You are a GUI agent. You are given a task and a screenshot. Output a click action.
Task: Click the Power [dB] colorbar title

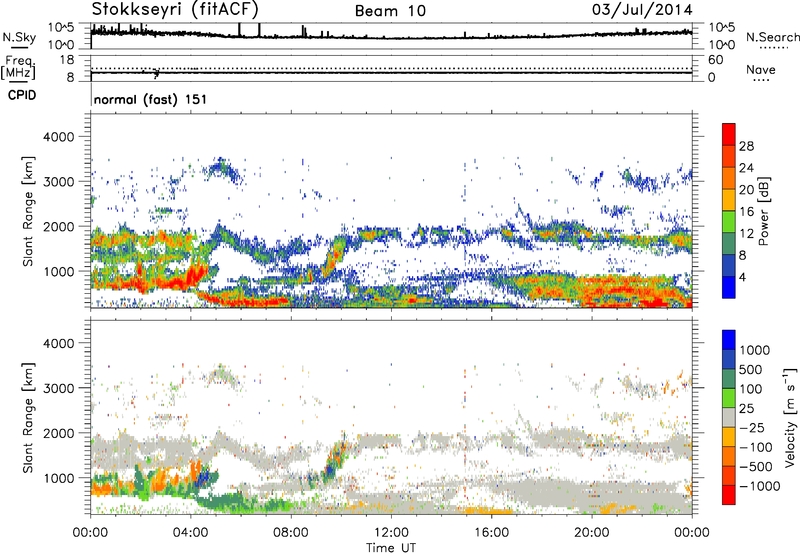coord(764,211)
